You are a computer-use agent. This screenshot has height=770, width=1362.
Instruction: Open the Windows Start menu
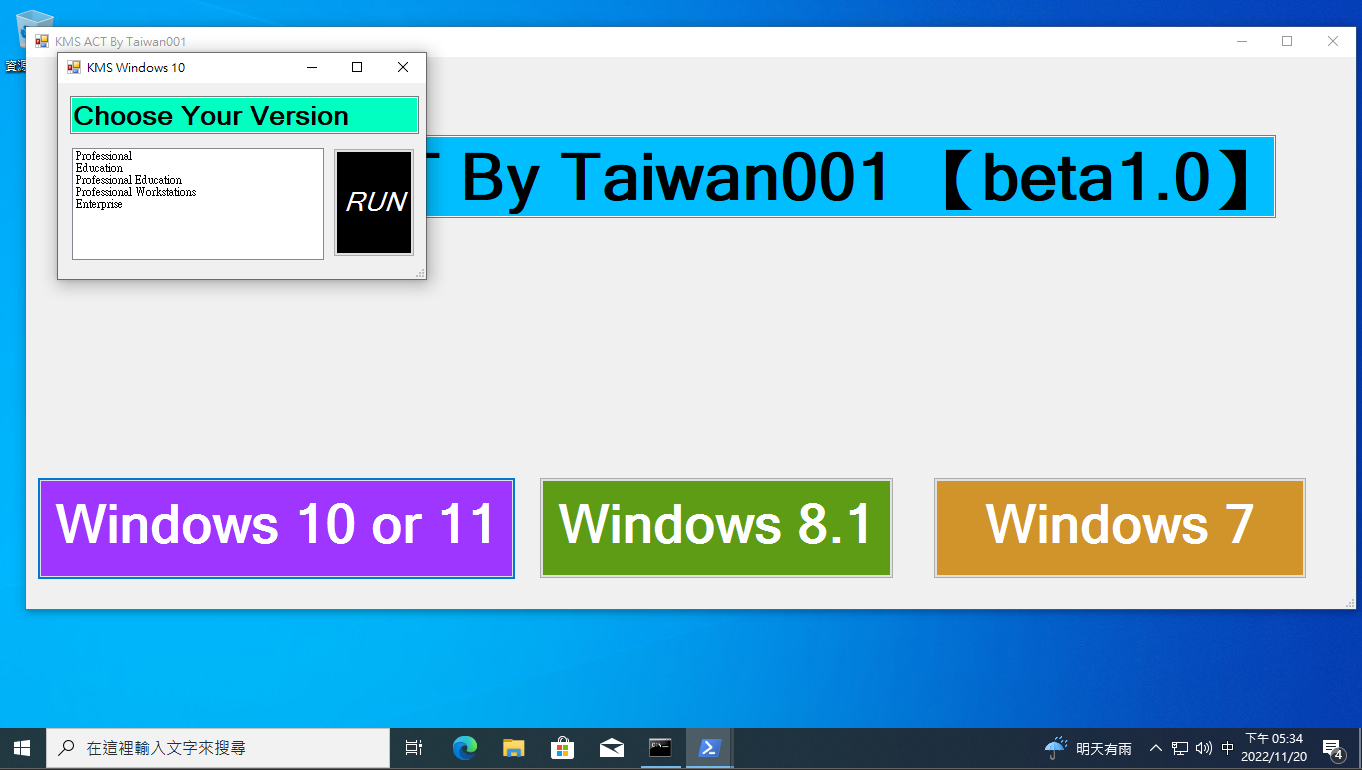22,748
